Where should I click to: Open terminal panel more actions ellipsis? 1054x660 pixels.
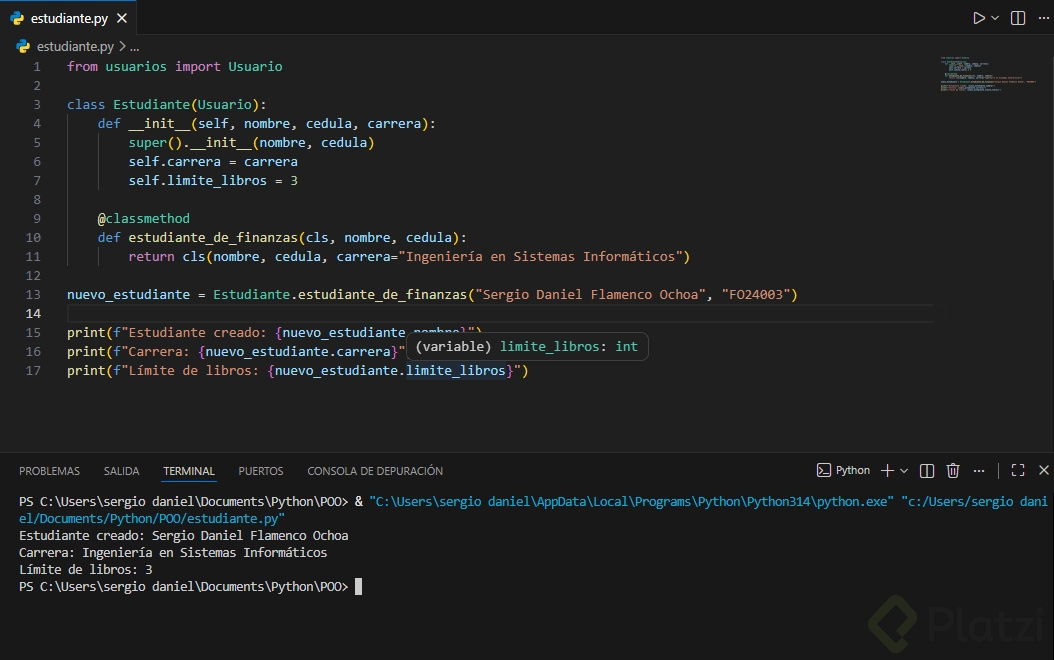pos(980,470)
